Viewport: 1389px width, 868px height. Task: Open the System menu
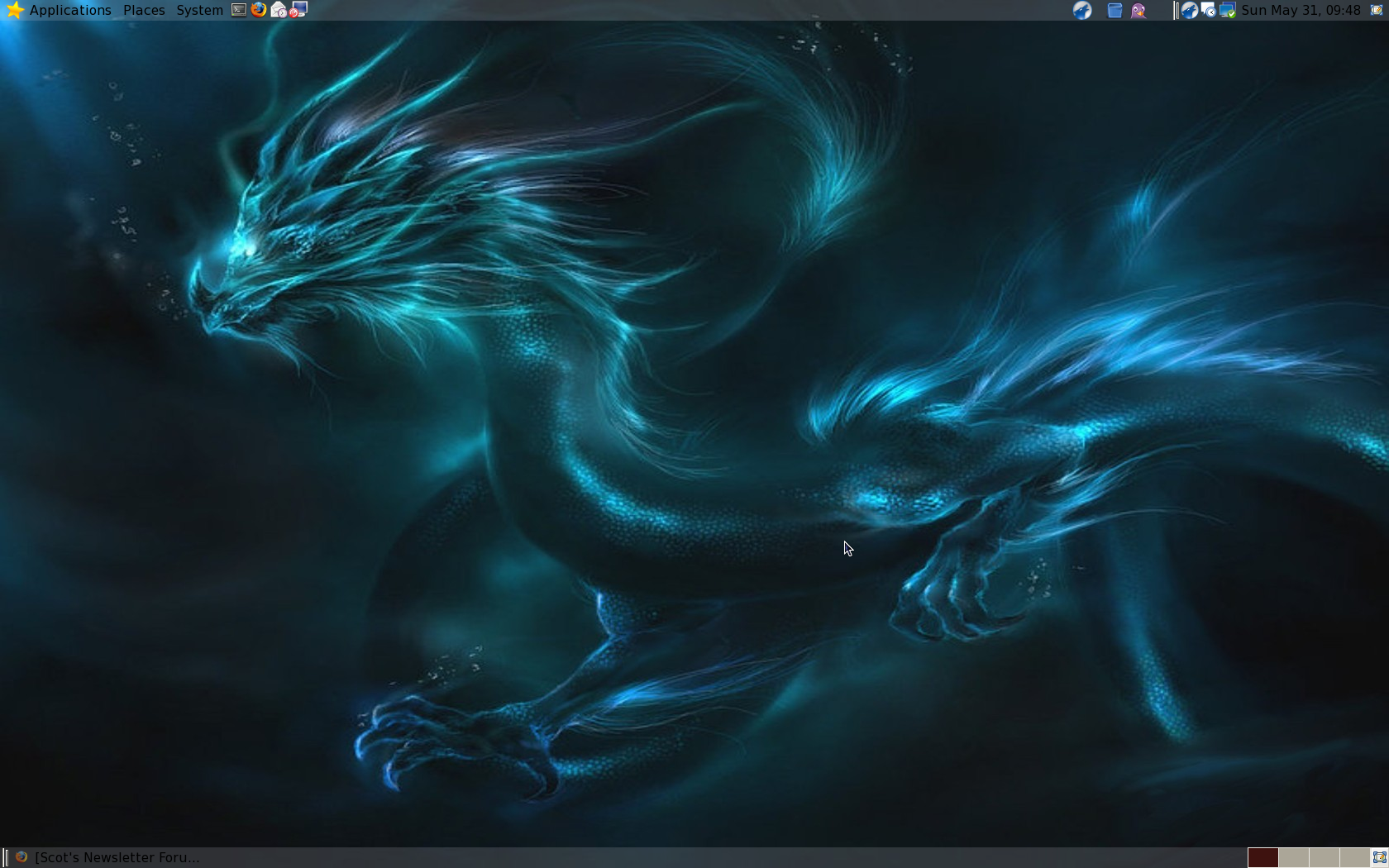pos(199,10)
